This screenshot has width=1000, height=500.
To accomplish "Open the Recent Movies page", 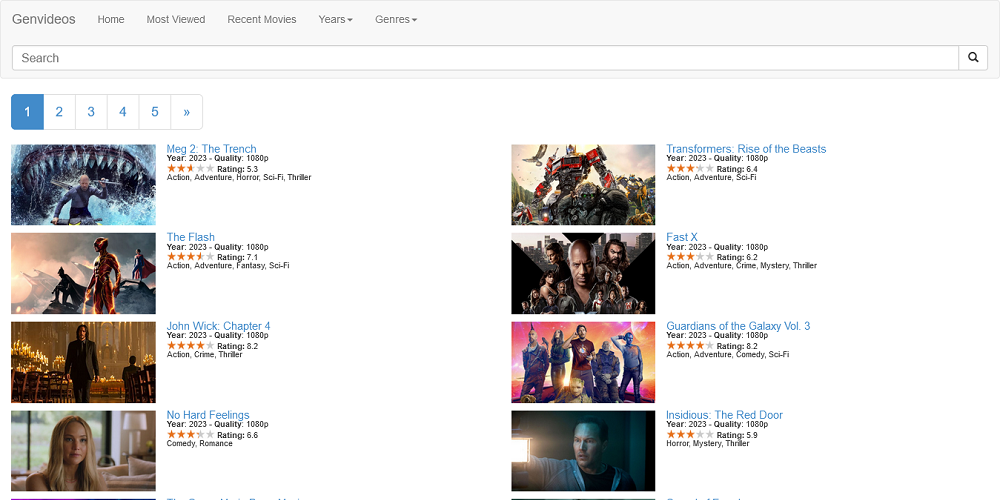I will (262, 19).
